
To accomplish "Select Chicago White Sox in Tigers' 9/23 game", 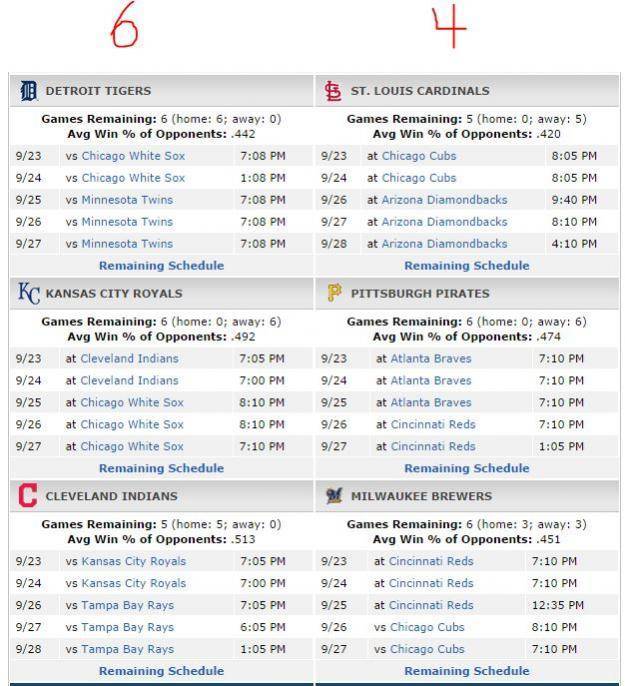I will coord(133,156).
